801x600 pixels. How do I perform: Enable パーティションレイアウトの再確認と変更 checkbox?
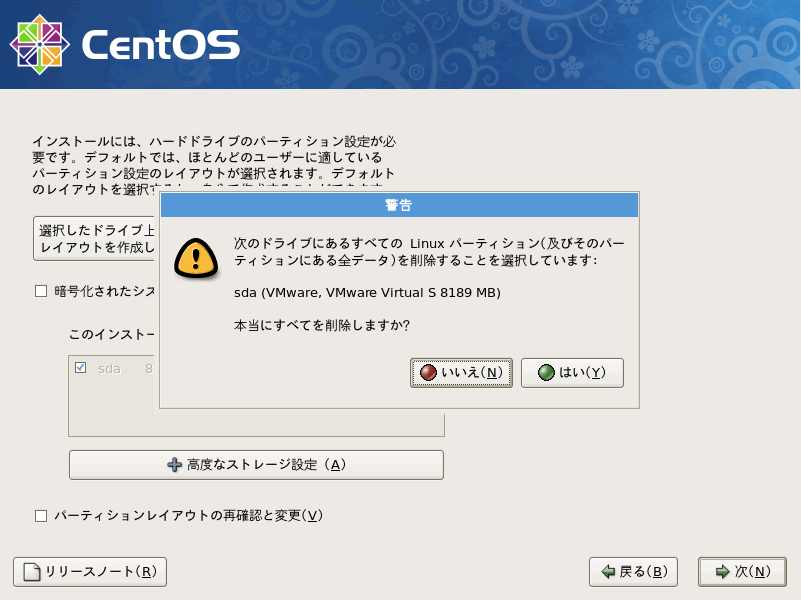click(x=41, y=516)
